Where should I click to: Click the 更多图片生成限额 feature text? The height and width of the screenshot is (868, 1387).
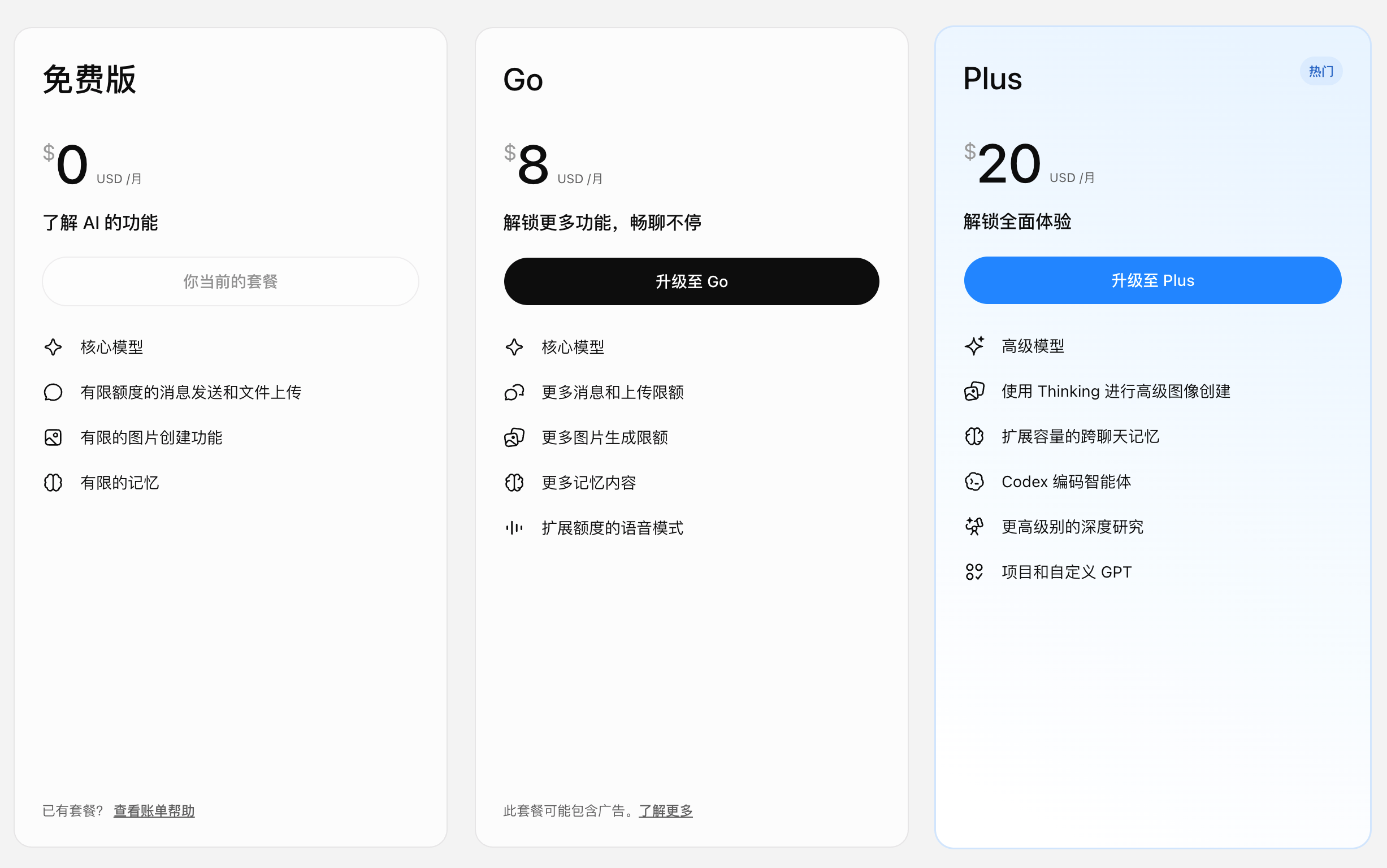[x=605, y=437]
